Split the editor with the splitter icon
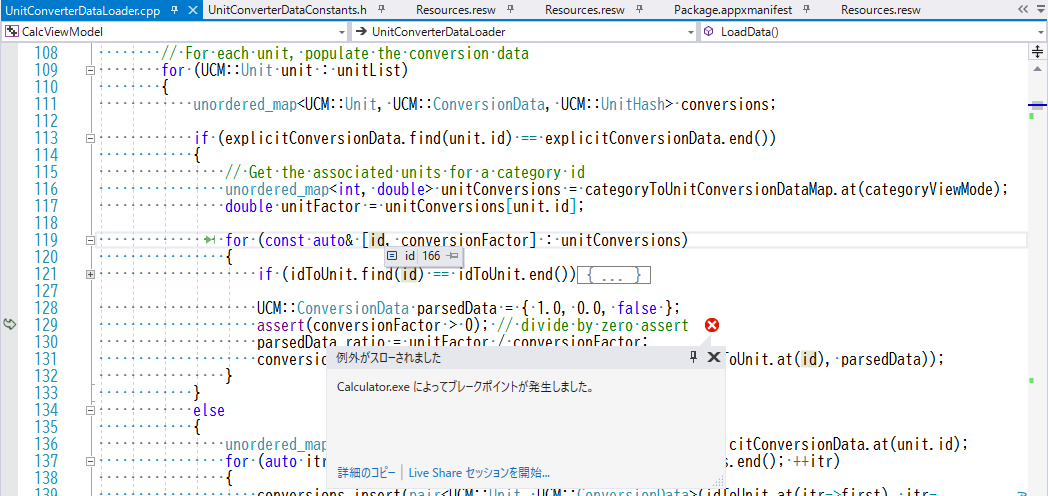The height and width of the screenshot is (496, 1048). tap(1037, 52)
